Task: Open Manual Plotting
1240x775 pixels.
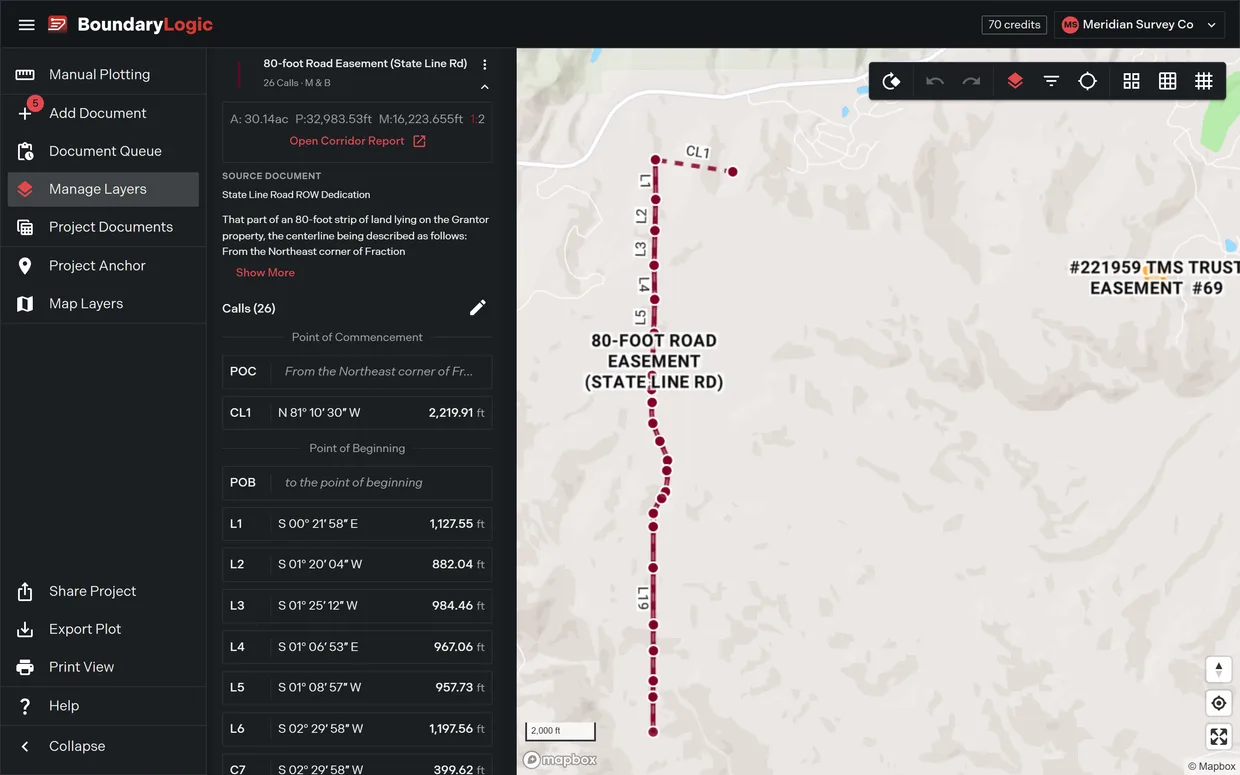Action: coord(103,74)
